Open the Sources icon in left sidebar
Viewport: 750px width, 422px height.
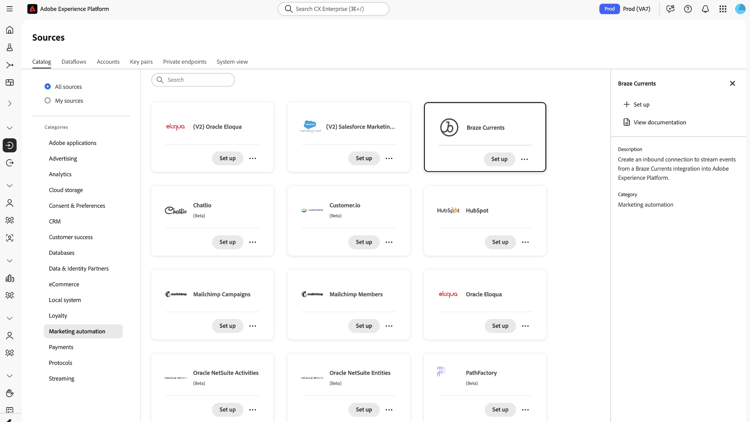10,145
